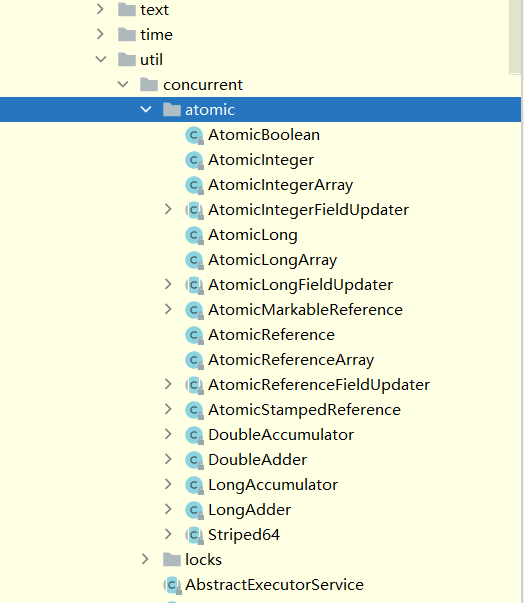The width and height of the screenshot is (524, 603).
Task: Select the atomic package label
Action: pyautogui.click(x=210, y=110)
